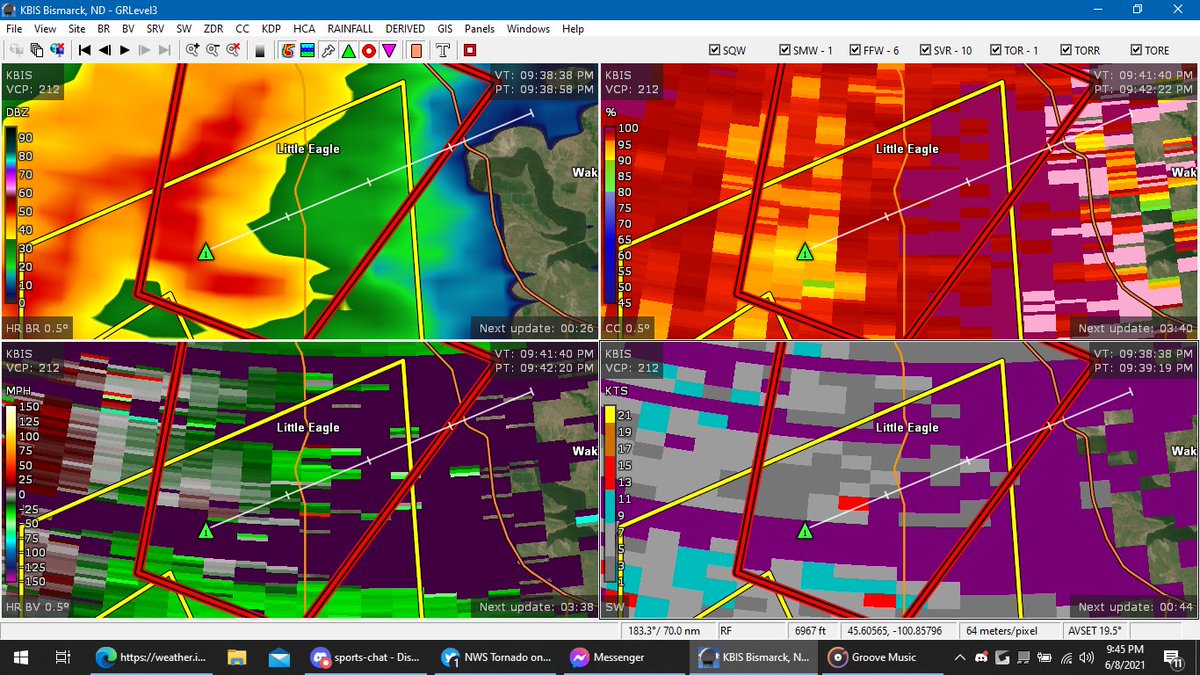Open the GIS menu
The height and width of the screenshot is (675, 1200).
(444, 29)
